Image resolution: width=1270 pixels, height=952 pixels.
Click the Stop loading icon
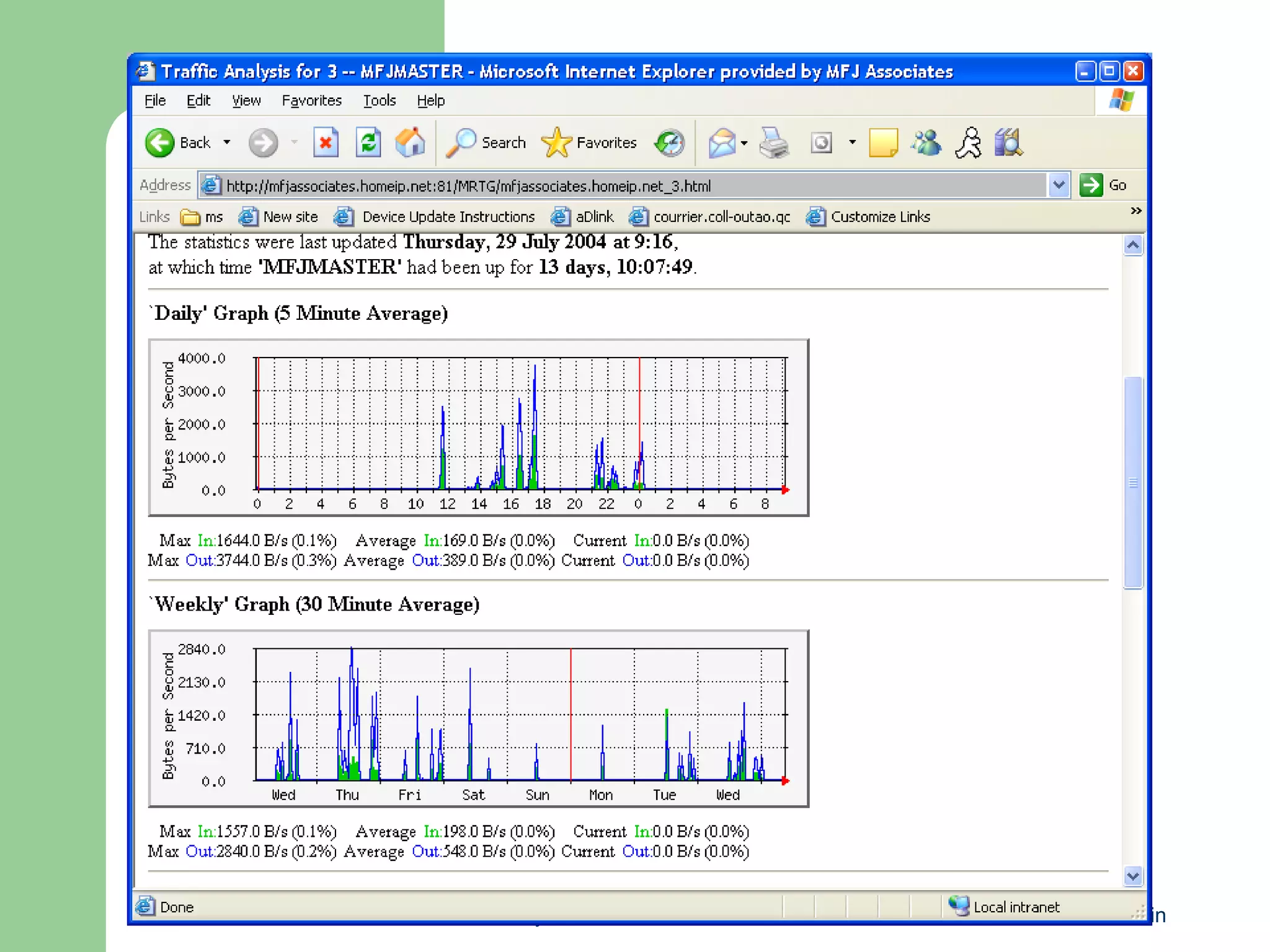pos(326,143)
